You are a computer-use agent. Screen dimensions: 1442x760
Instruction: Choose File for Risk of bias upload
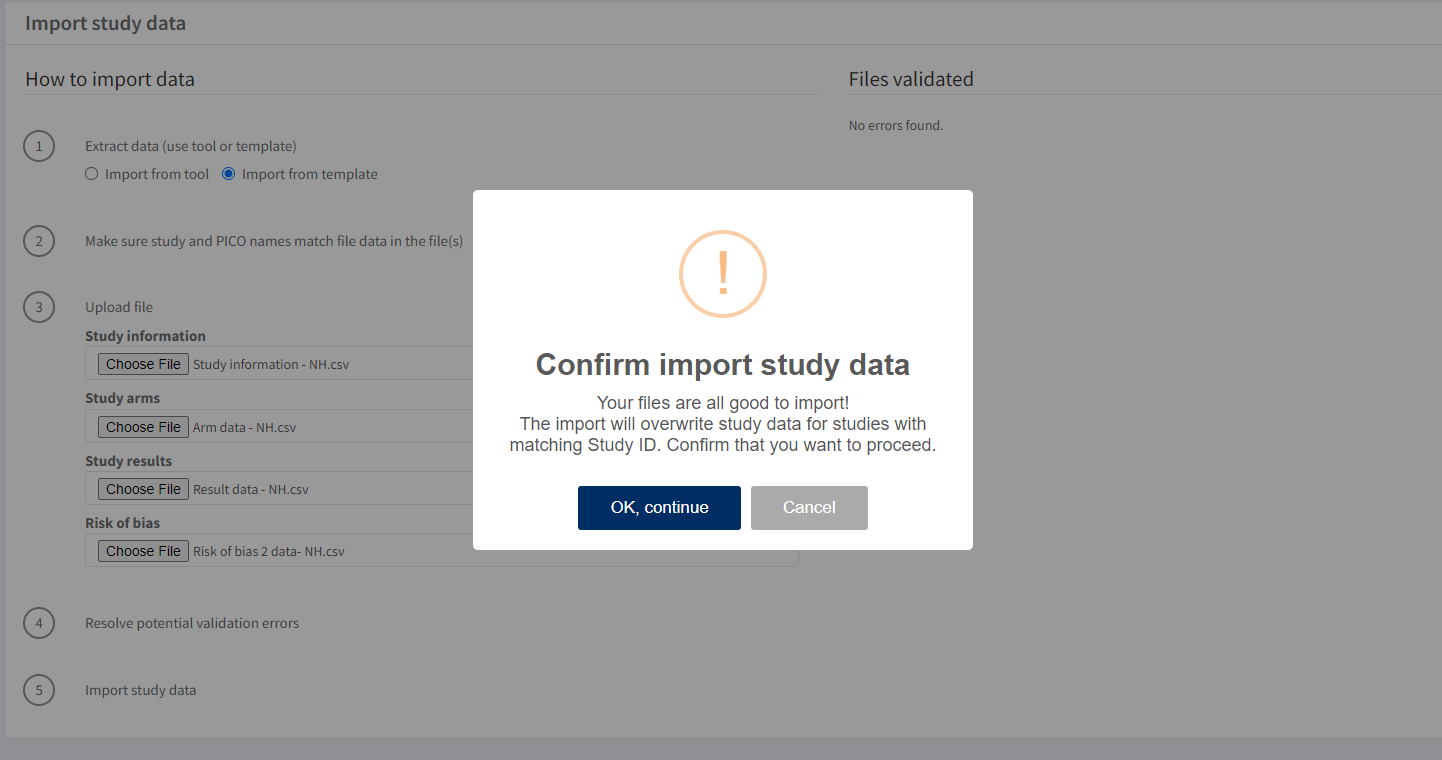pos(143,550)
